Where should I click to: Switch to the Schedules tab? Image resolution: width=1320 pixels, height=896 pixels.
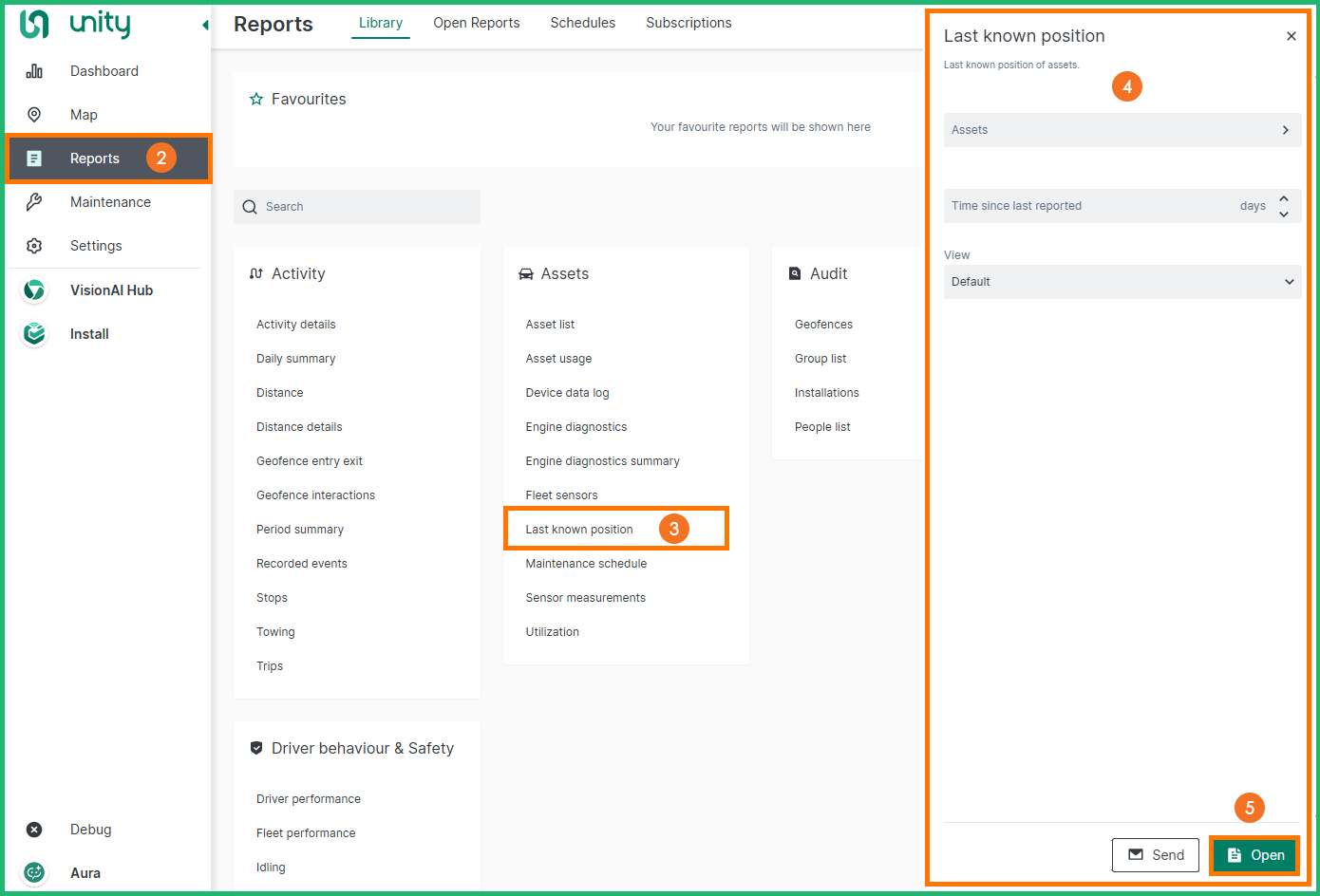click(582, 23)
